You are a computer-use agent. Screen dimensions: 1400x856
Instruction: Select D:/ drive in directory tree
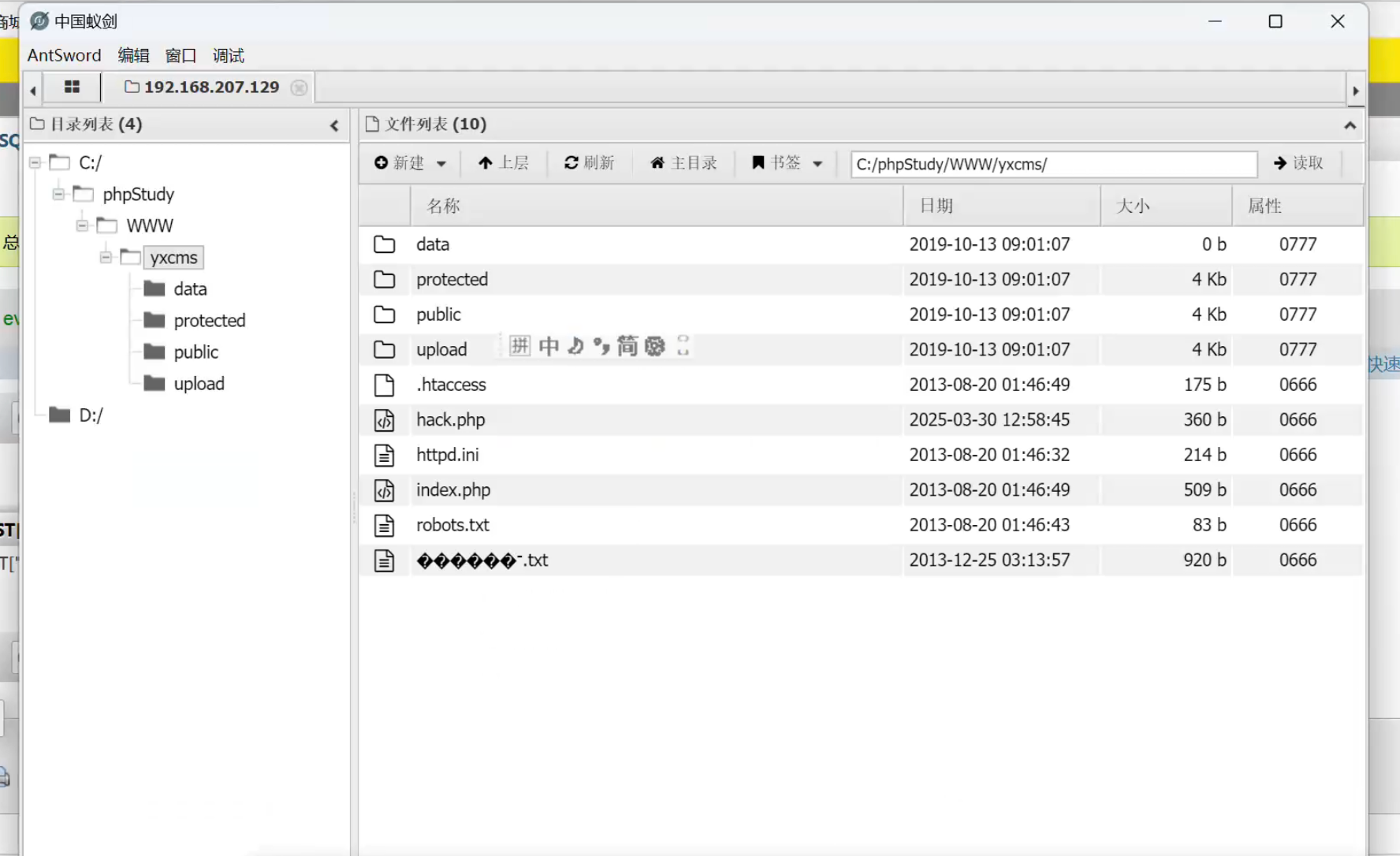coord(91,415)
